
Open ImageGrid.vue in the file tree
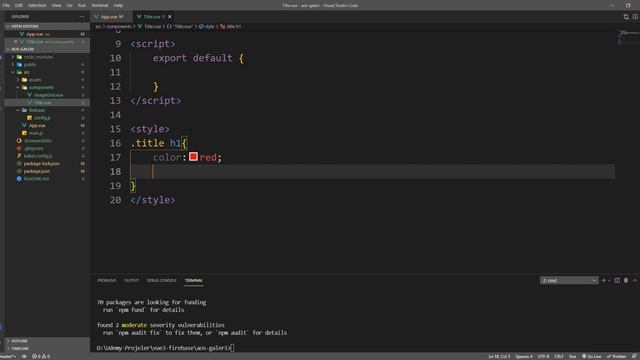(x=47, y=95)
